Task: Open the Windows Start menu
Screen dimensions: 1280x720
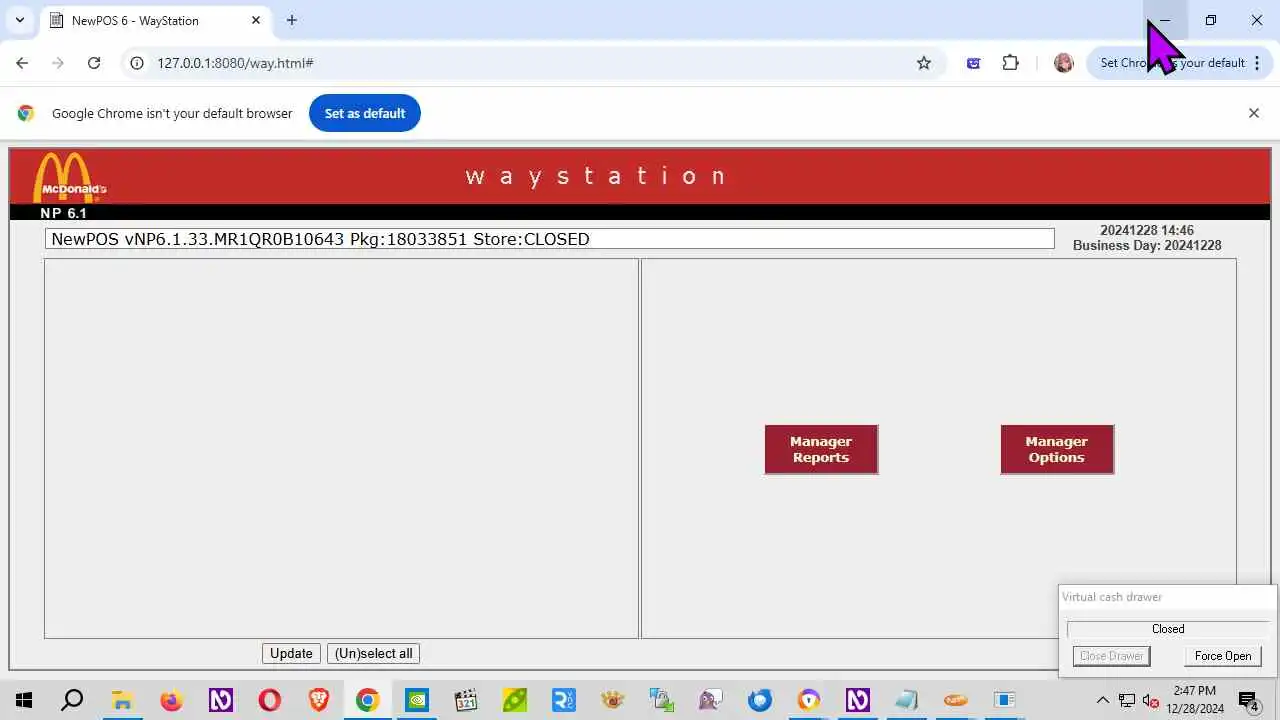Action: pyautogui.click(x=24, y=700)
